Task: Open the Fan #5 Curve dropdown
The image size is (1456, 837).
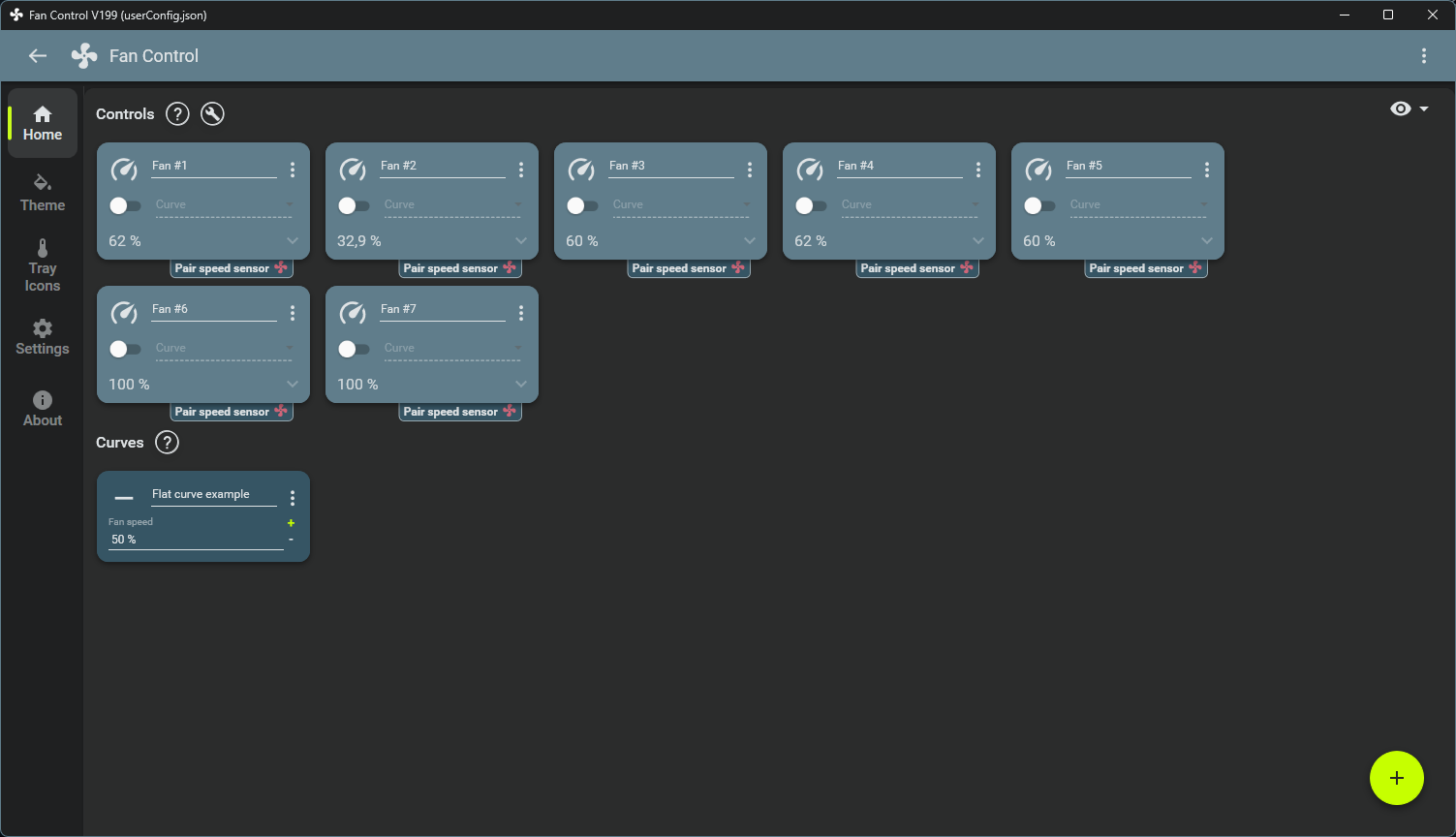Action: click(x=1138, y=205)
